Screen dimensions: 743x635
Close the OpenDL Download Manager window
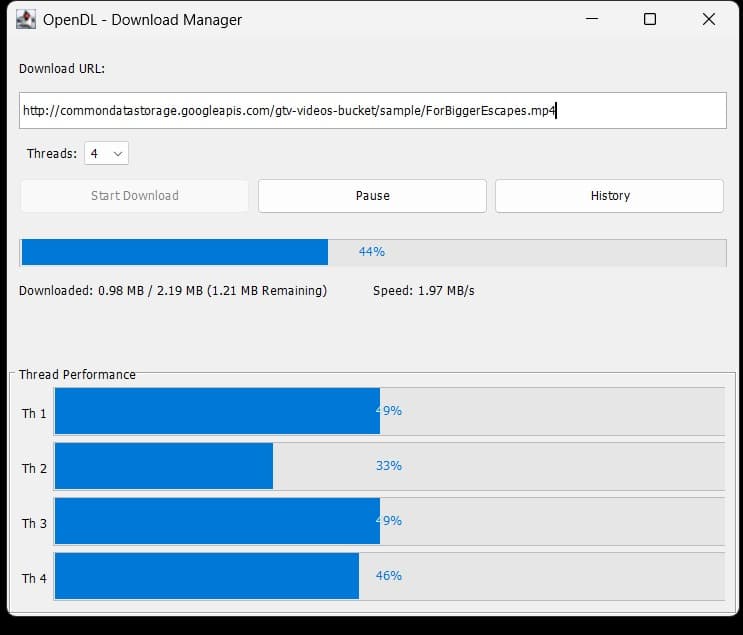[x=708, y=19]
